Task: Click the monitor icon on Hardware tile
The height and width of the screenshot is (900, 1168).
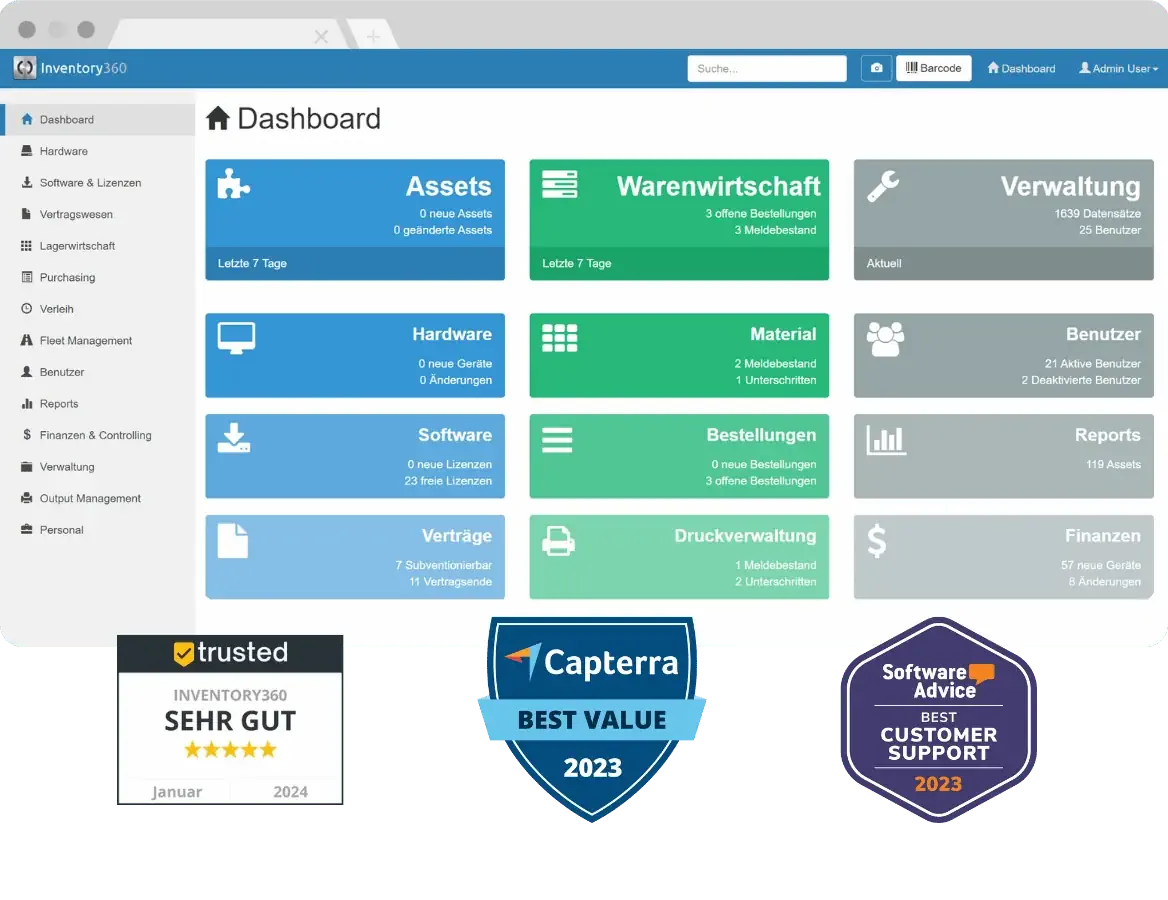Action: [x=236, y=338]
